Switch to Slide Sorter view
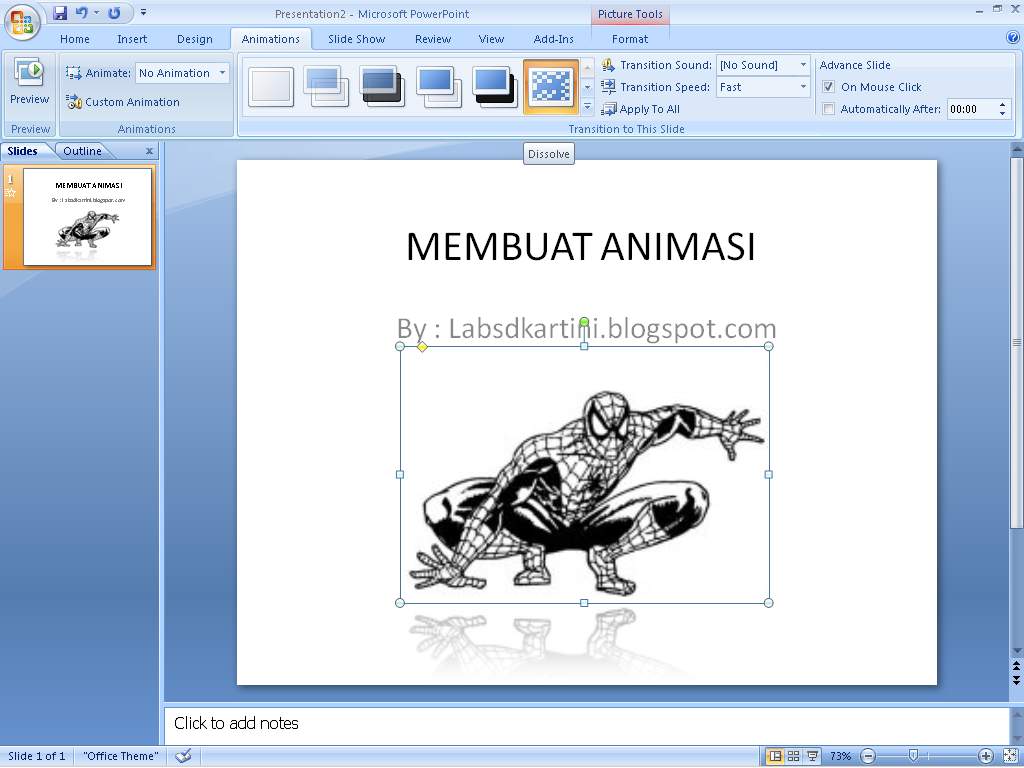Screen dimensions: 1024x768 pos(793,756)
